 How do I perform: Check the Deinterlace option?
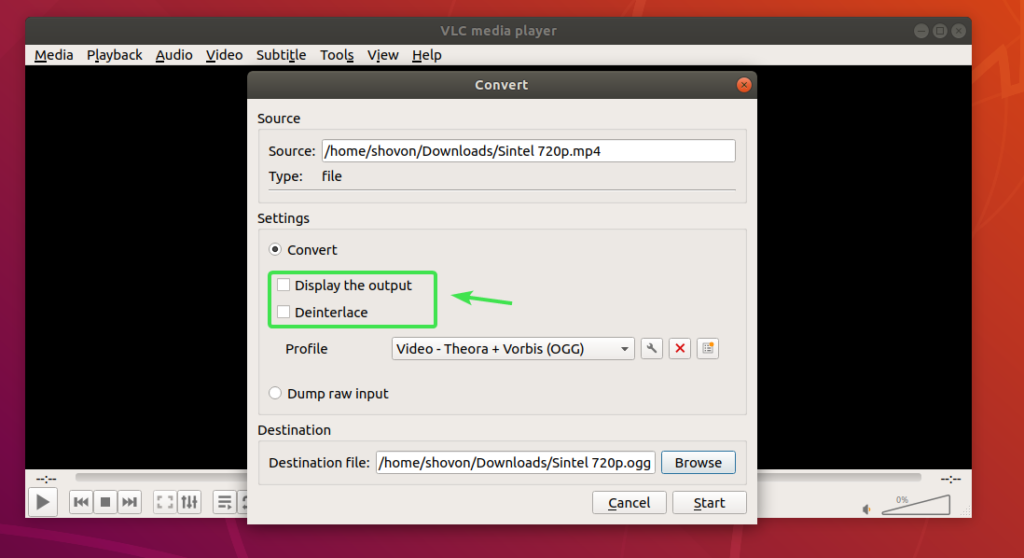284,312
